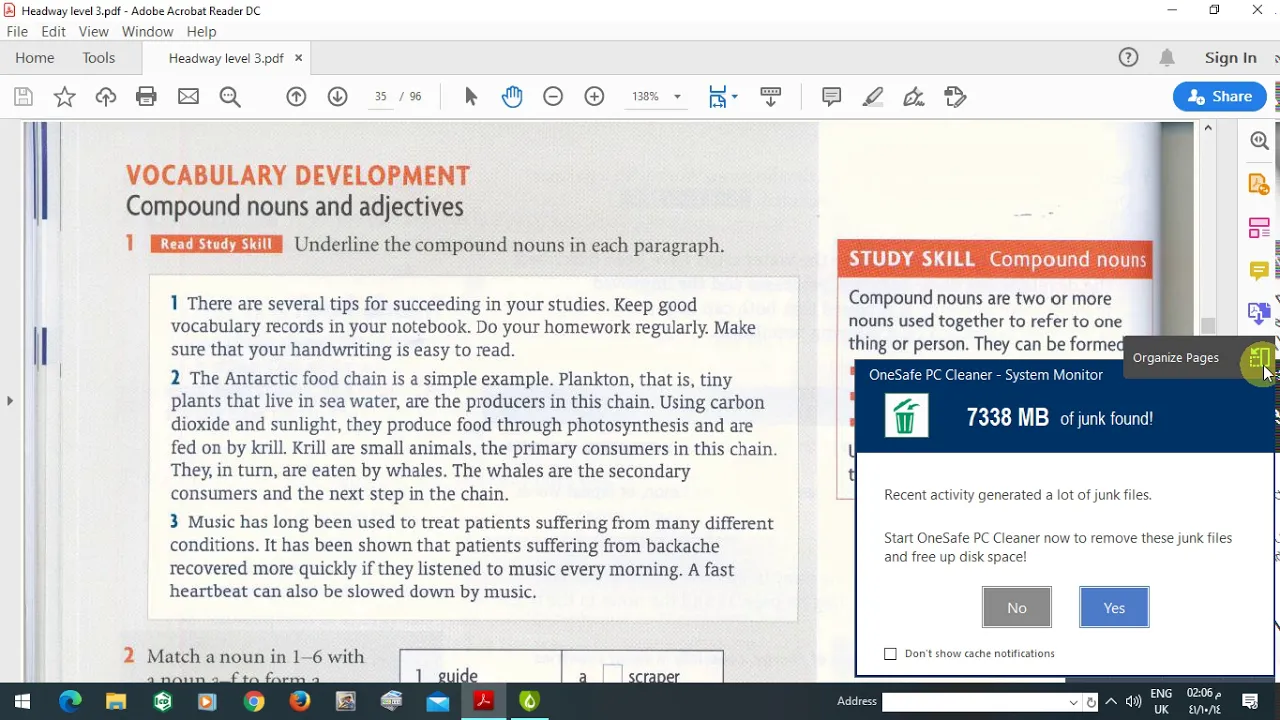Click the taskbar Address input field
Viewport: 1280px width, 720px height.
(975, 702)
